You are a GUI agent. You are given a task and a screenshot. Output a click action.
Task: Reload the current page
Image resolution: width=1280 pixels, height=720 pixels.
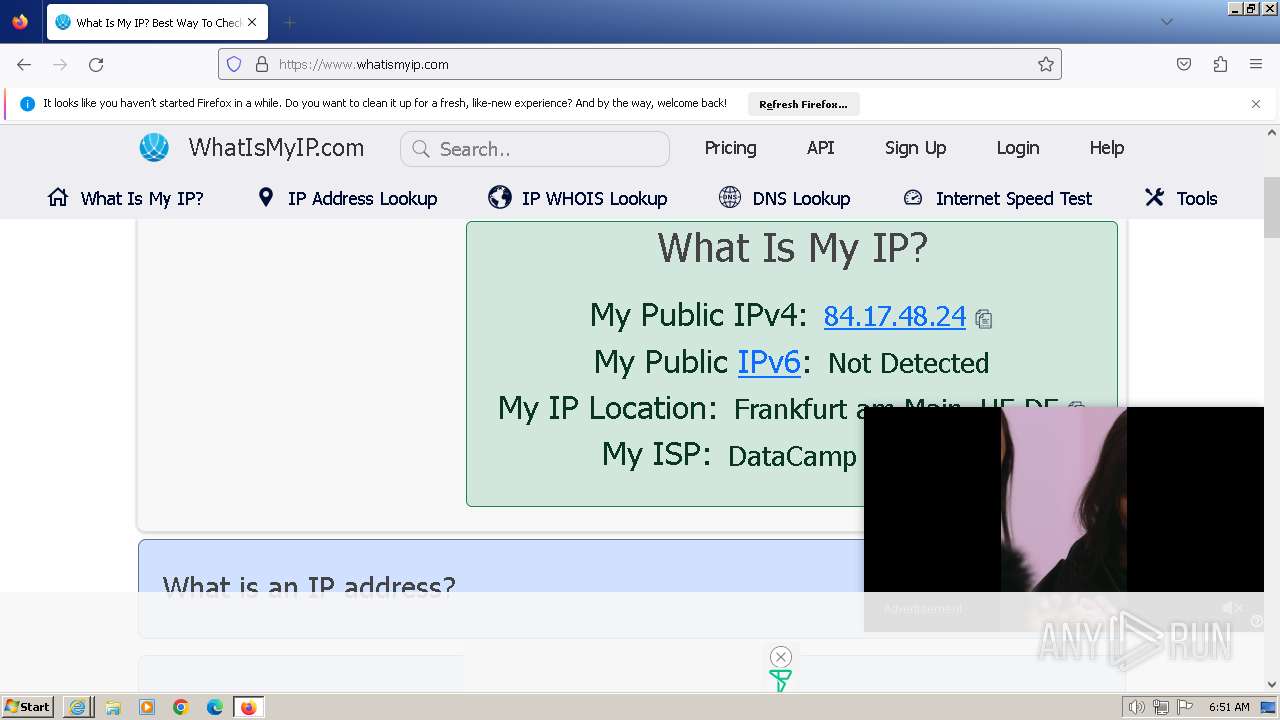(96, 64)
